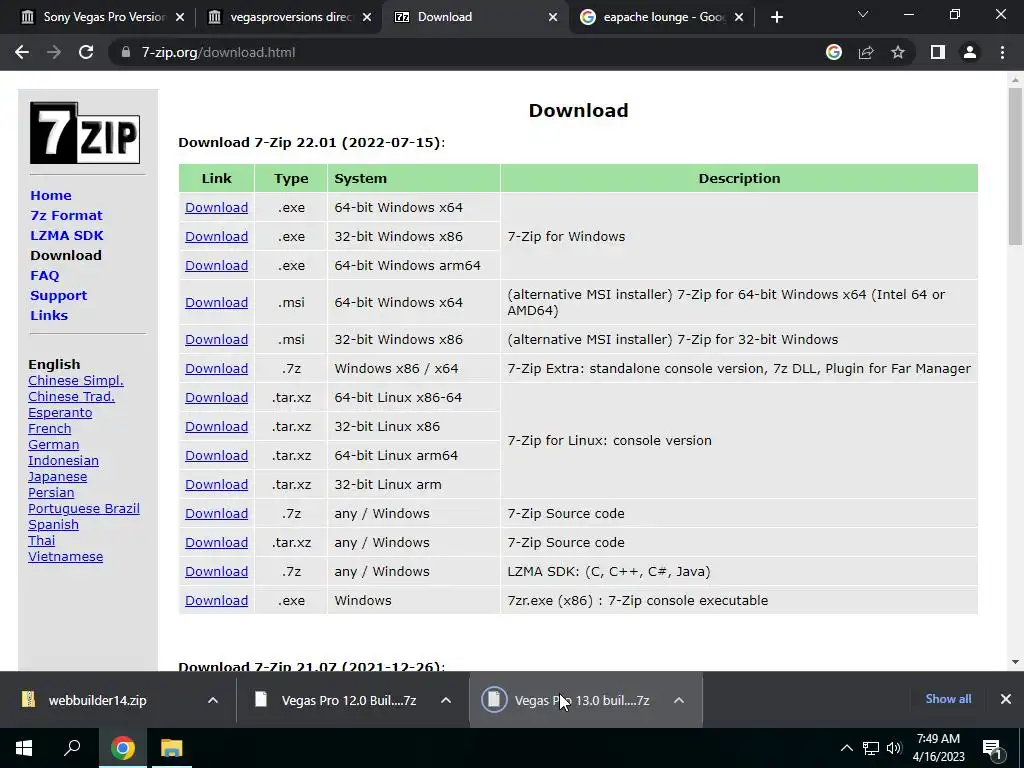Reload the page with the refresh icon
Image resolution: width=1024 pixels, height=768 pixels.
click(x=86, y=52)
